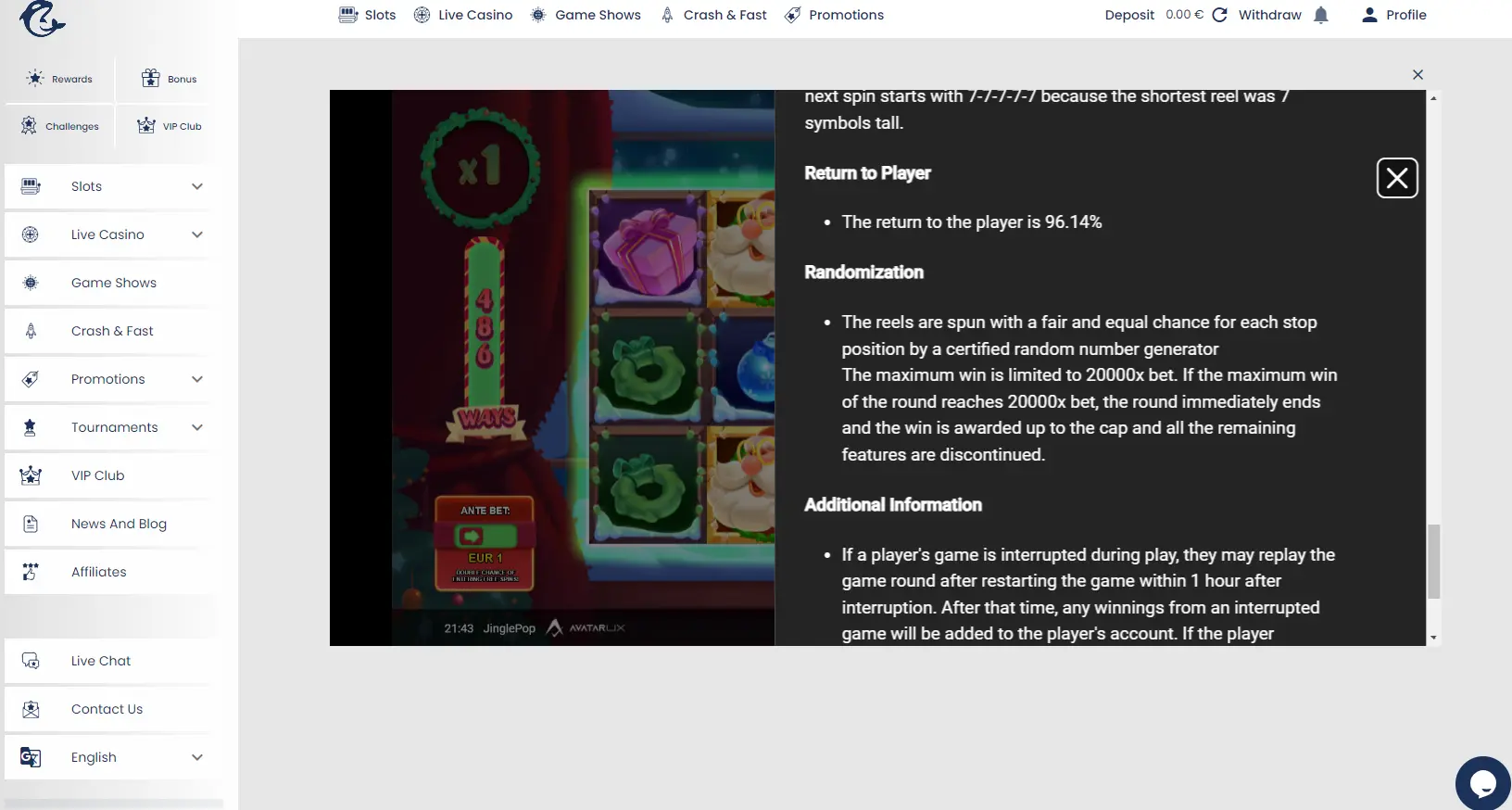Click the Tournaments trophy icon in sidebar
1512x810 pixels.
coord(30,427)
